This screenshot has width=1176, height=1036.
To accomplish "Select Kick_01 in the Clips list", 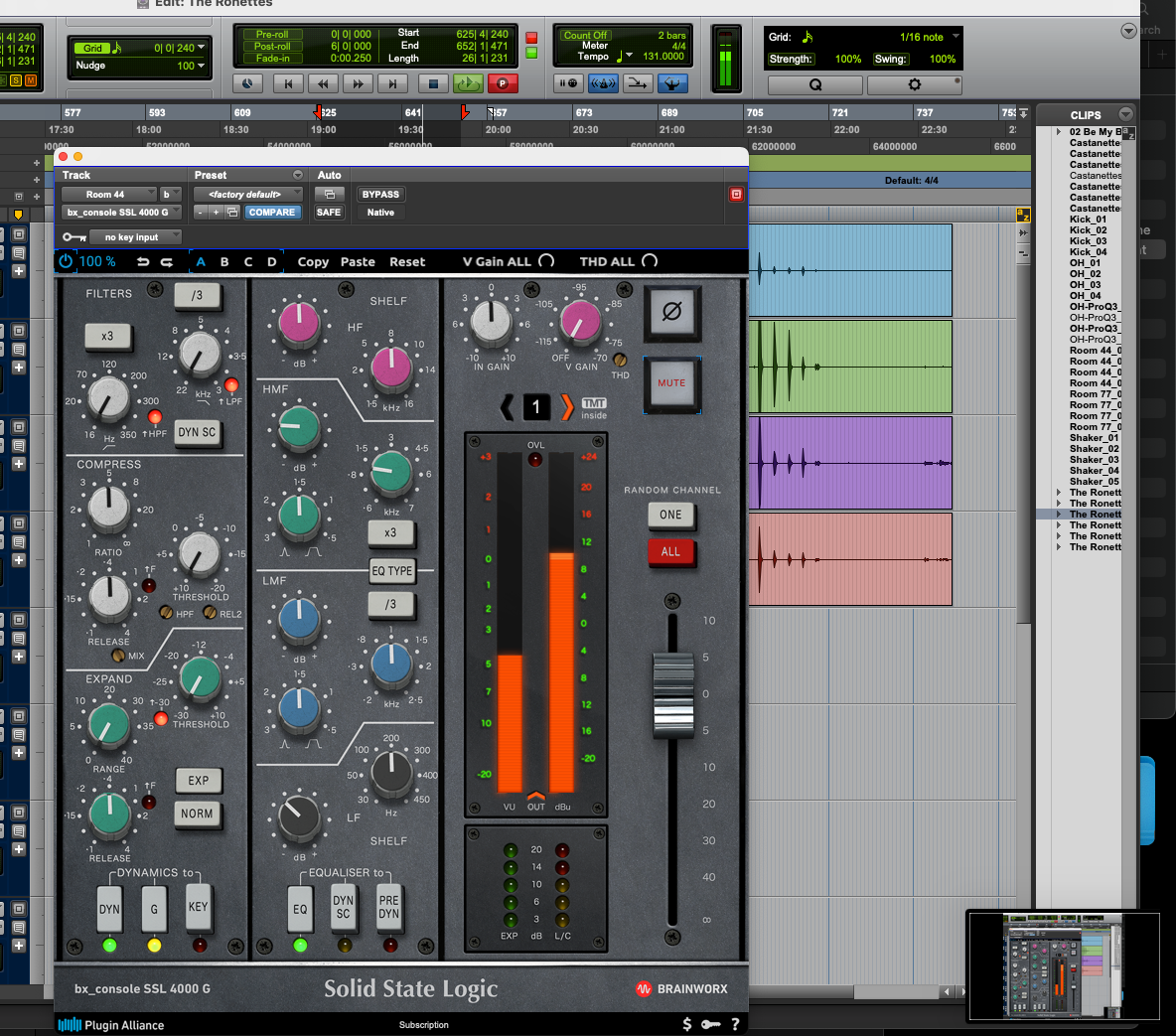I will point(1088,220).
